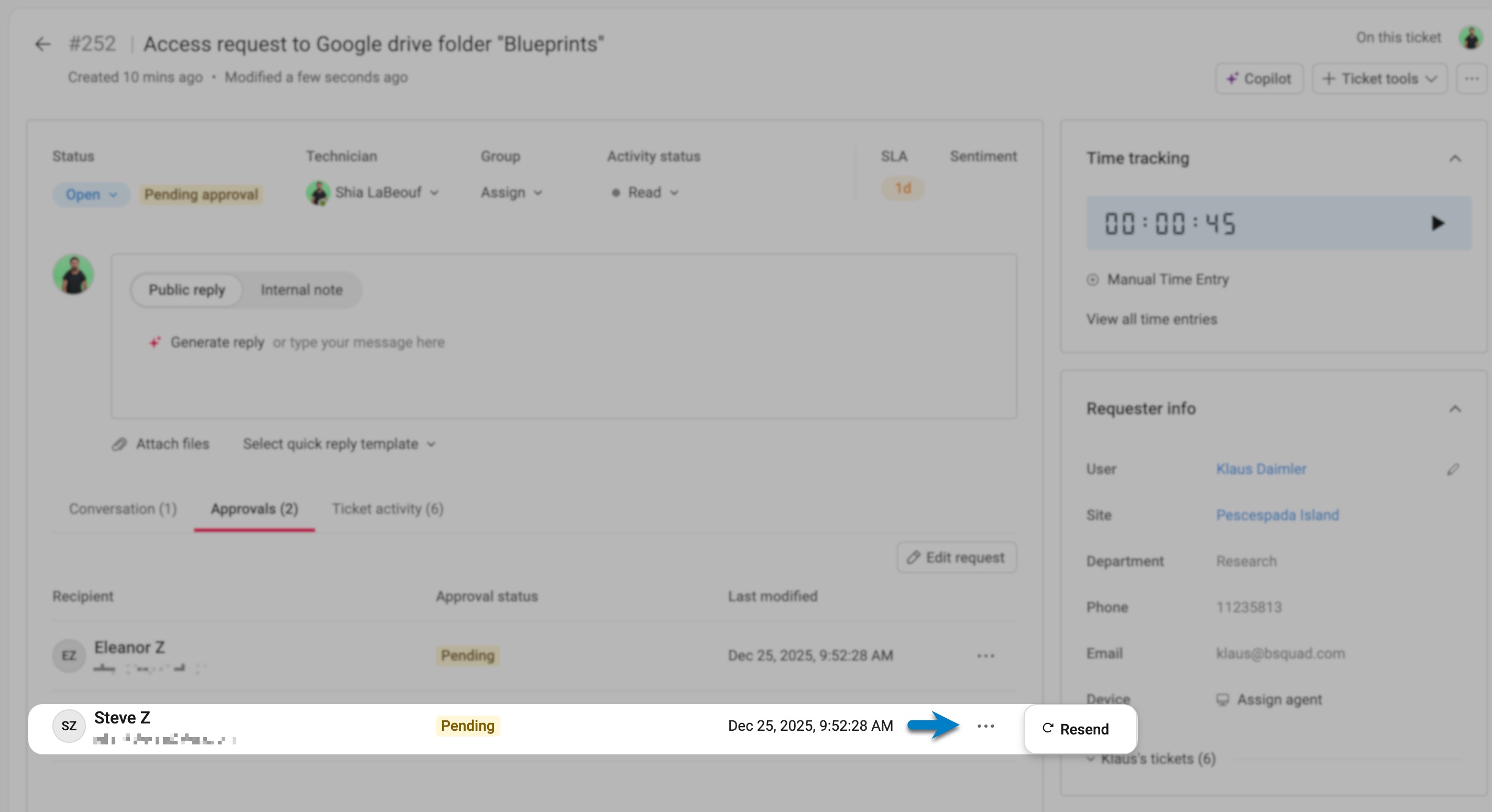
Task: Go back using the left arrow icon
Action: click(x=42, y=44)
